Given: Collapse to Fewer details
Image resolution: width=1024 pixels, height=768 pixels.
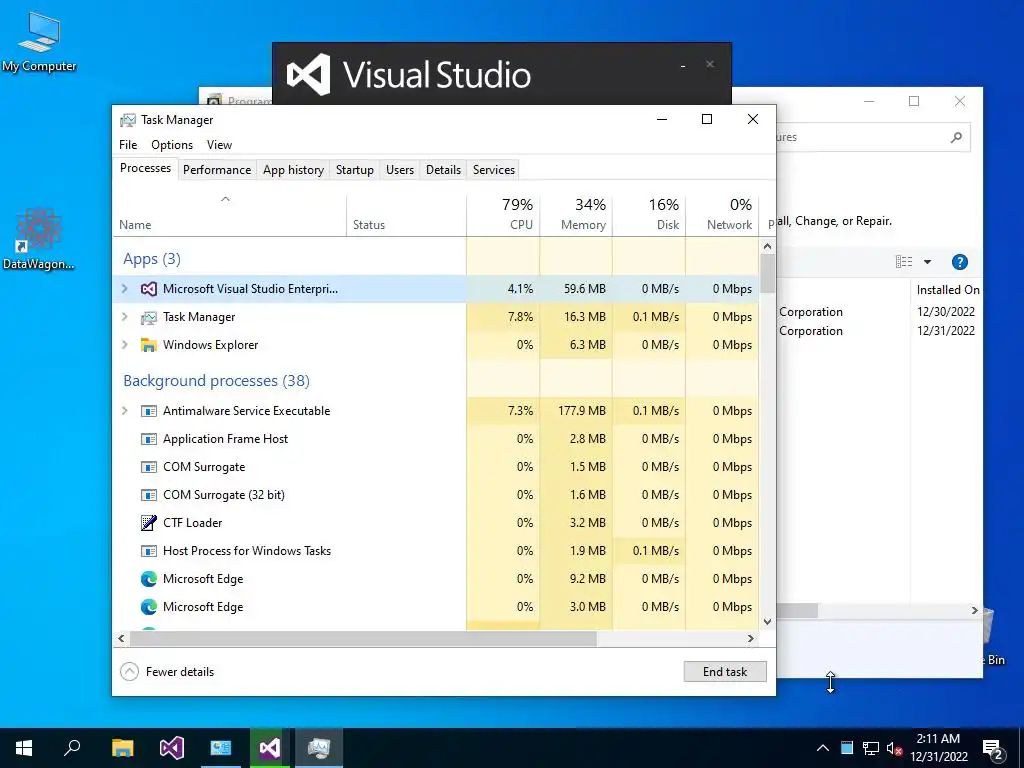Looking at the screenshot, I should [168, 671].
